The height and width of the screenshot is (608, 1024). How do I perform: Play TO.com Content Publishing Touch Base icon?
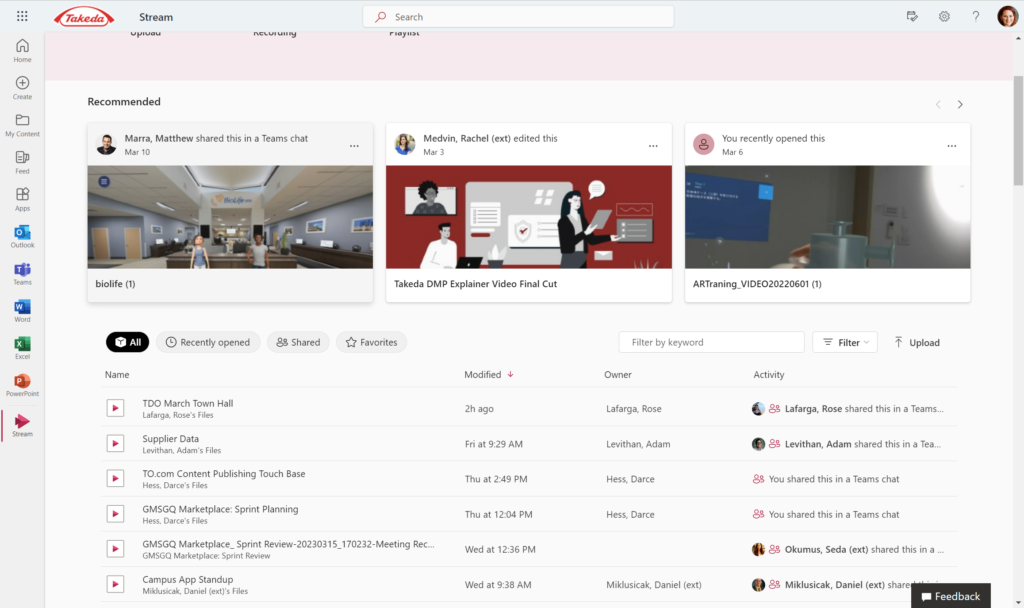(x=115, y=479)
